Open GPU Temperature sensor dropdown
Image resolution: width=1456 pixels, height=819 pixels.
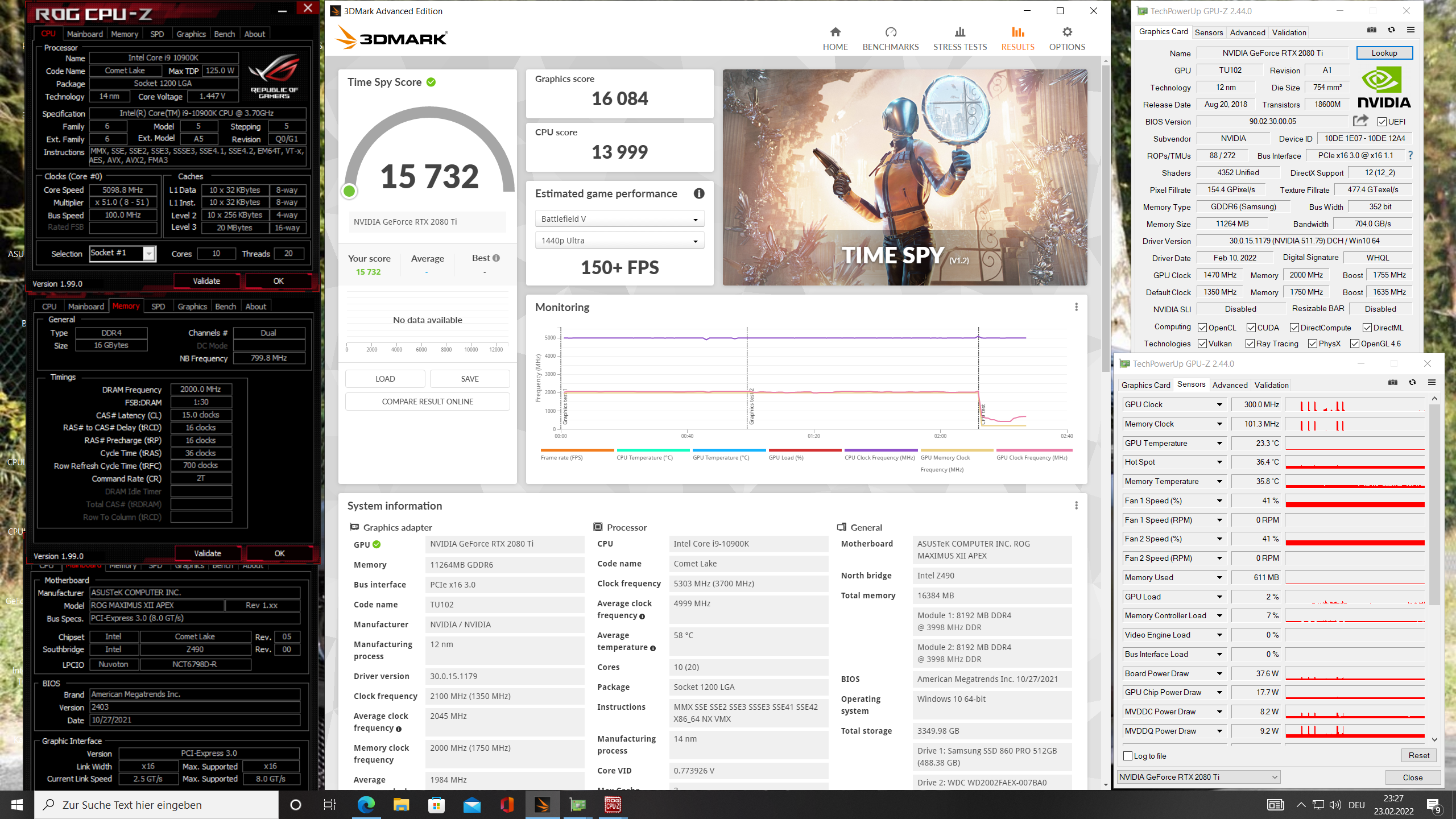tap(1219, 444)
